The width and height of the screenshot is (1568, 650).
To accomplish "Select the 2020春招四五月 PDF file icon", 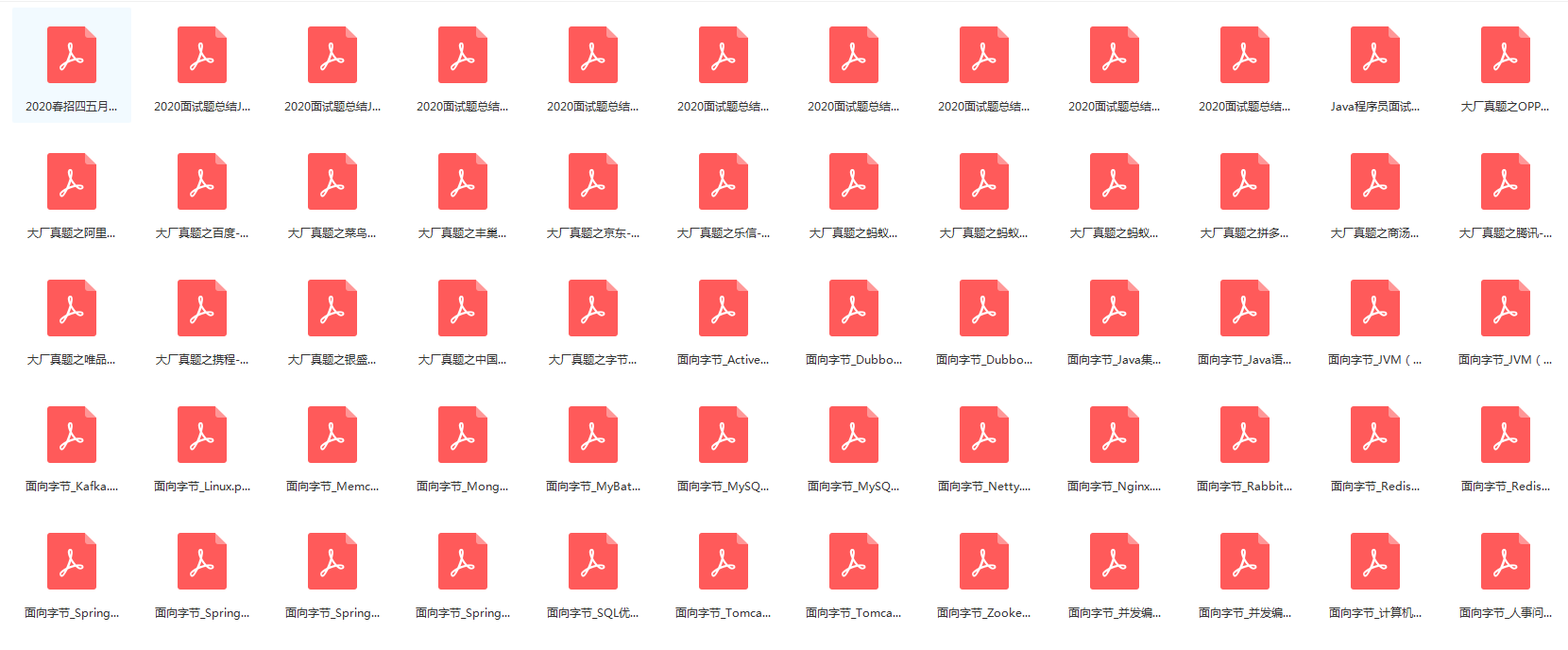I will click(72, 55).
